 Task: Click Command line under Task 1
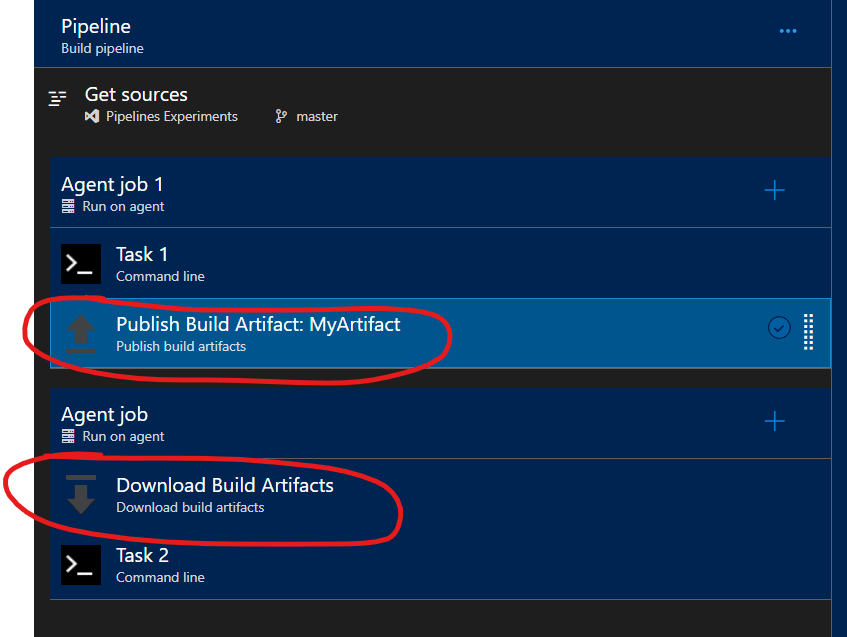coord(160,277)
